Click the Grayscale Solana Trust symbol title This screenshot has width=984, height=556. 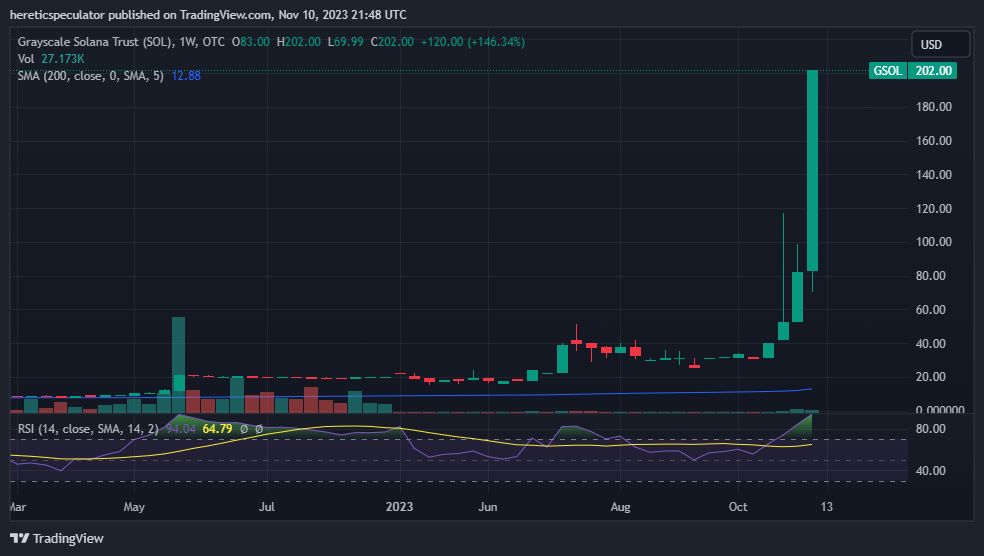(95, 42)
